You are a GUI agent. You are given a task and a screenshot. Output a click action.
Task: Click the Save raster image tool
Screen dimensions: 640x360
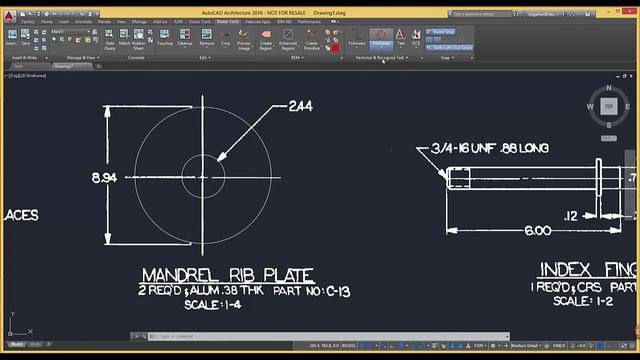pos(26,37)
